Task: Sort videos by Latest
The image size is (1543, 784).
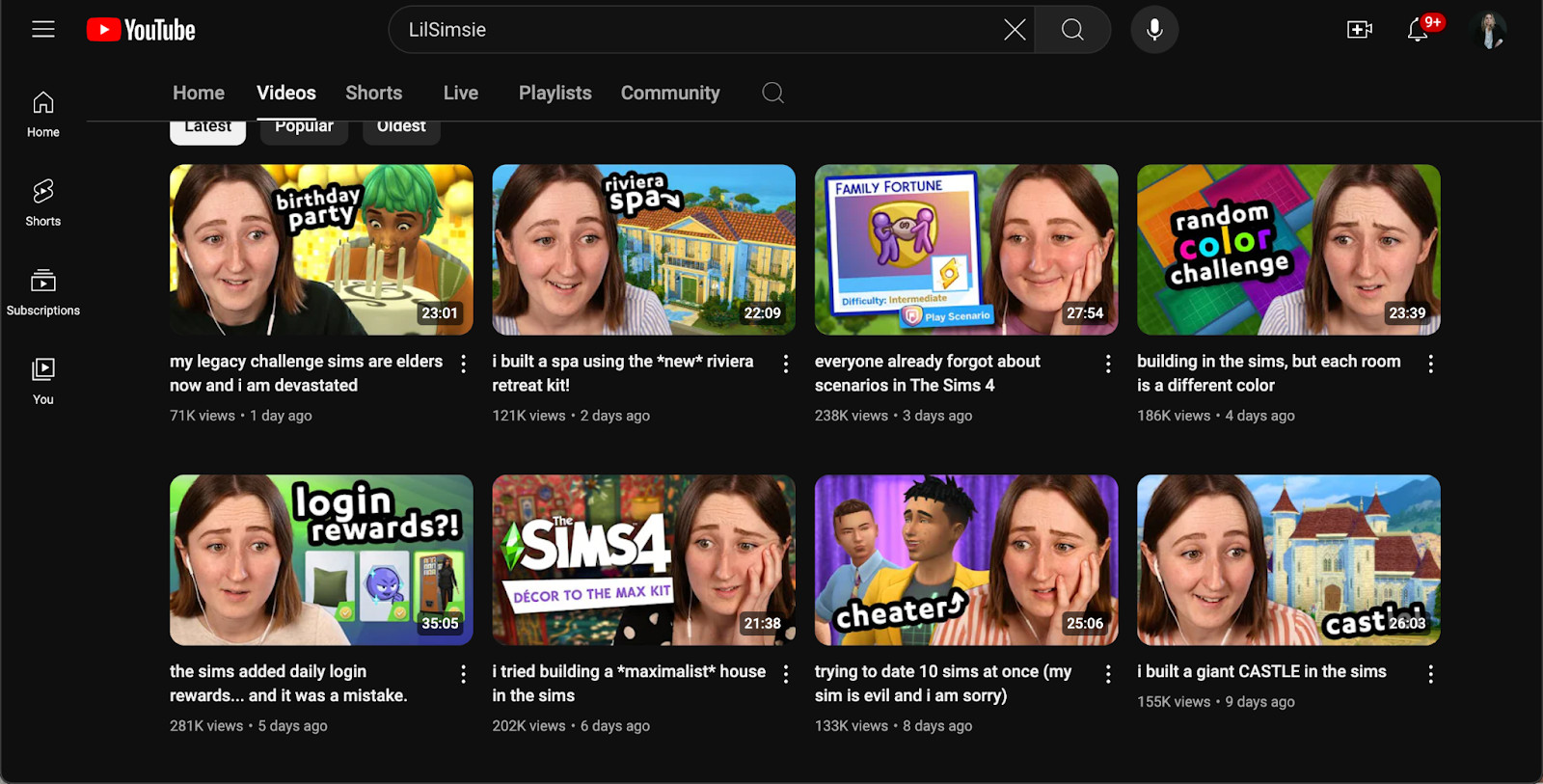Action: (208, 131)
